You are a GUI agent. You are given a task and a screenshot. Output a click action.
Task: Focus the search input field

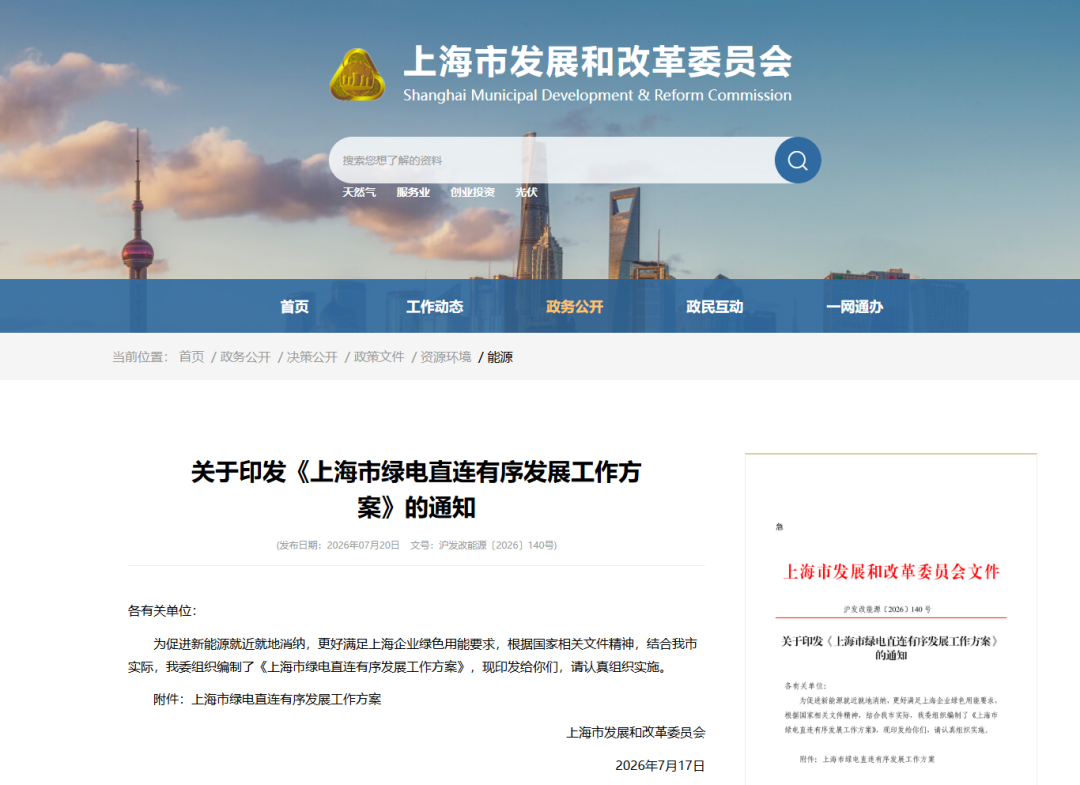coord(552,160)
